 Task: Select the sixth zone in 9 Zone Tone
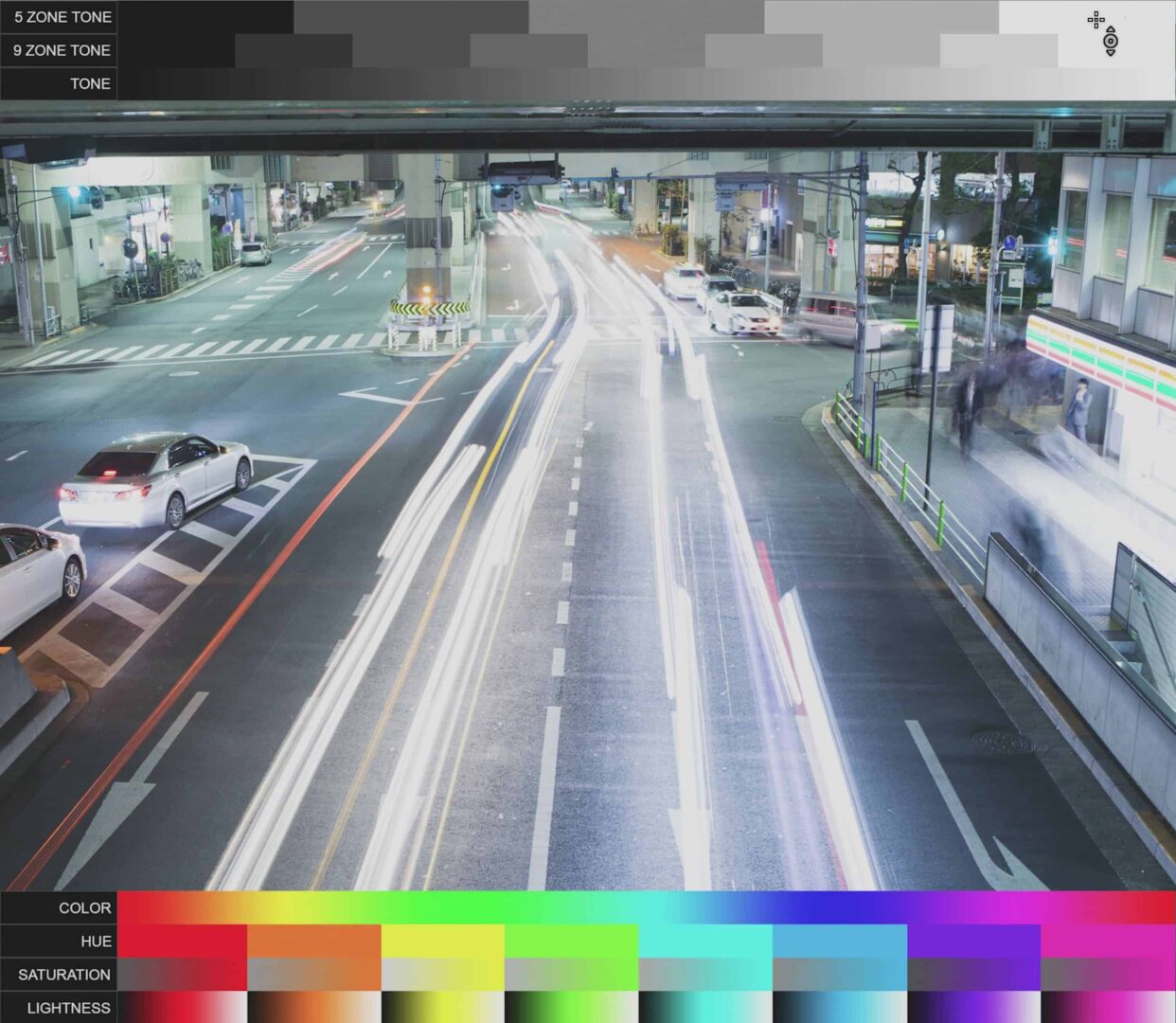click(764, 50)
